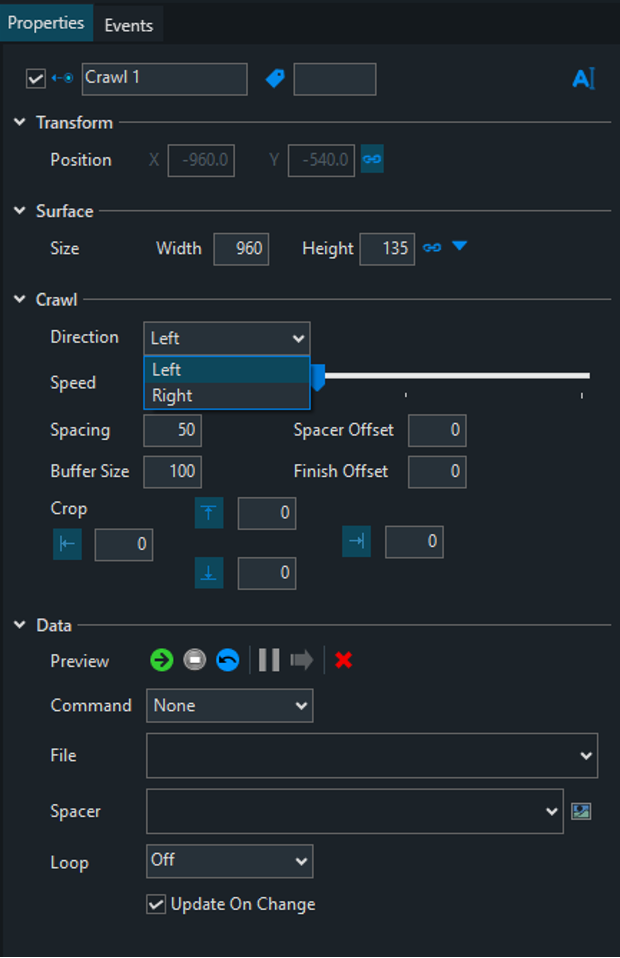Click the green start preview arrow icon
Viewport: 620px width, 958px height.
(162, 660)
